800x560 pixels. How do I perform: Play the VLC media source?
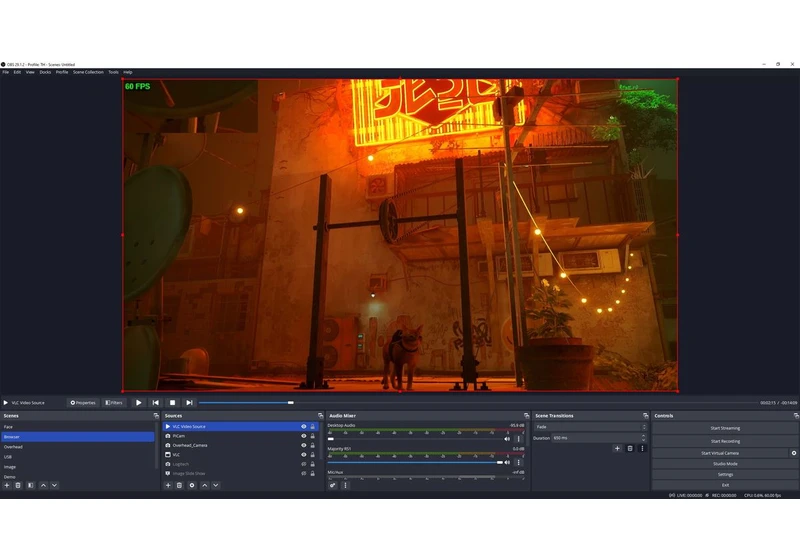pos(138,402)
